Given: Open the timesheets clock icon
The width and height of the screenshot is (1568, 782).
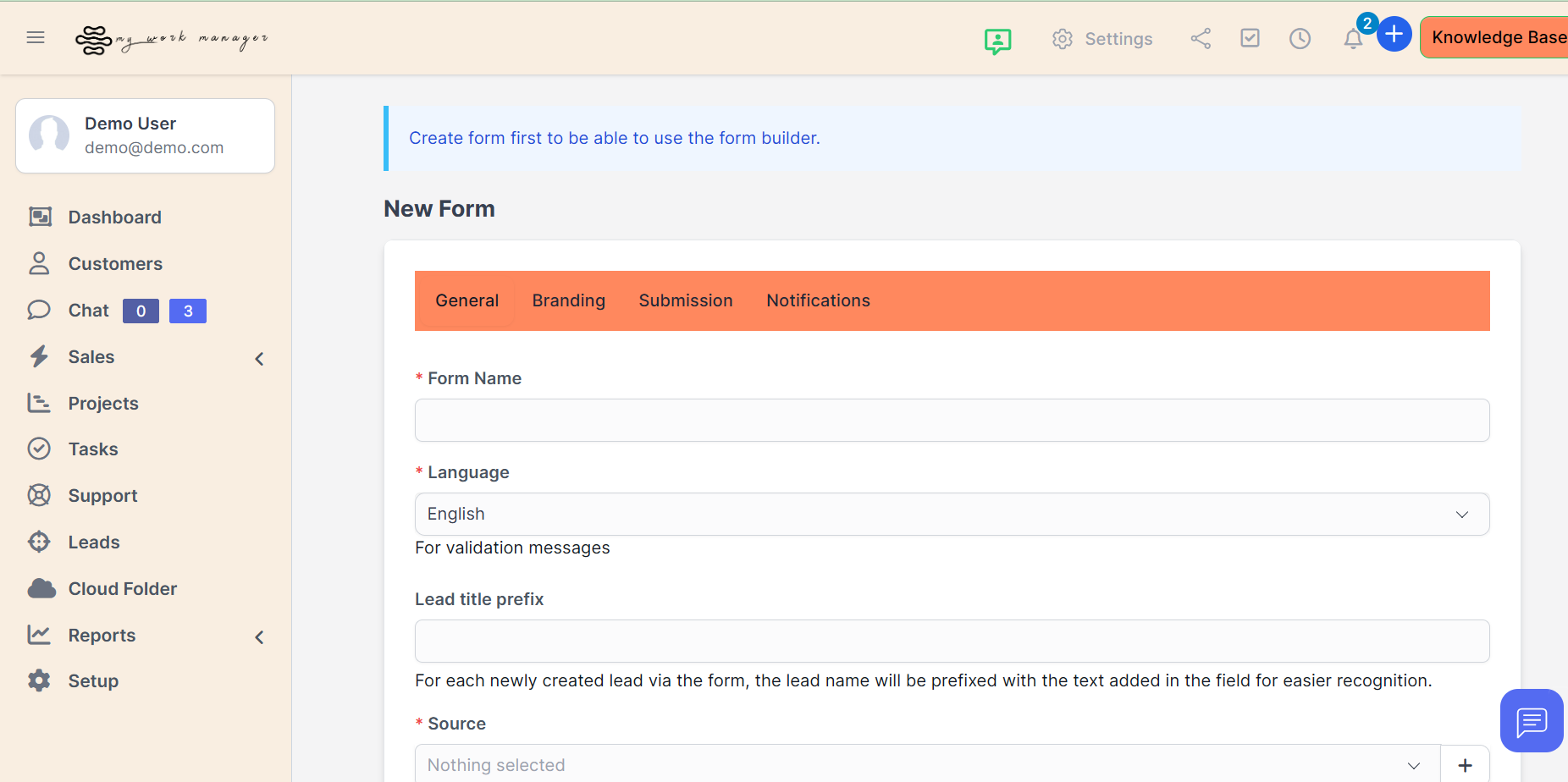Looking at the screenshot, I should pyautogui.click(x=1300, y=38).
